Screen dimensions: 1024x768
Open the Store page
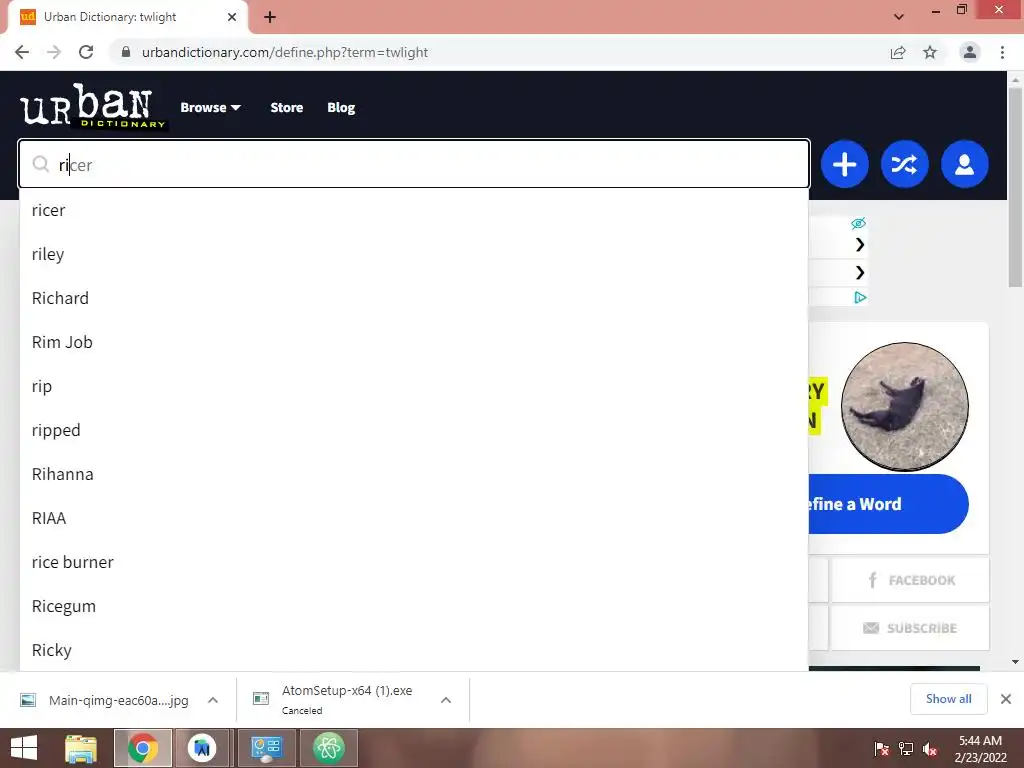pos(287,108)
